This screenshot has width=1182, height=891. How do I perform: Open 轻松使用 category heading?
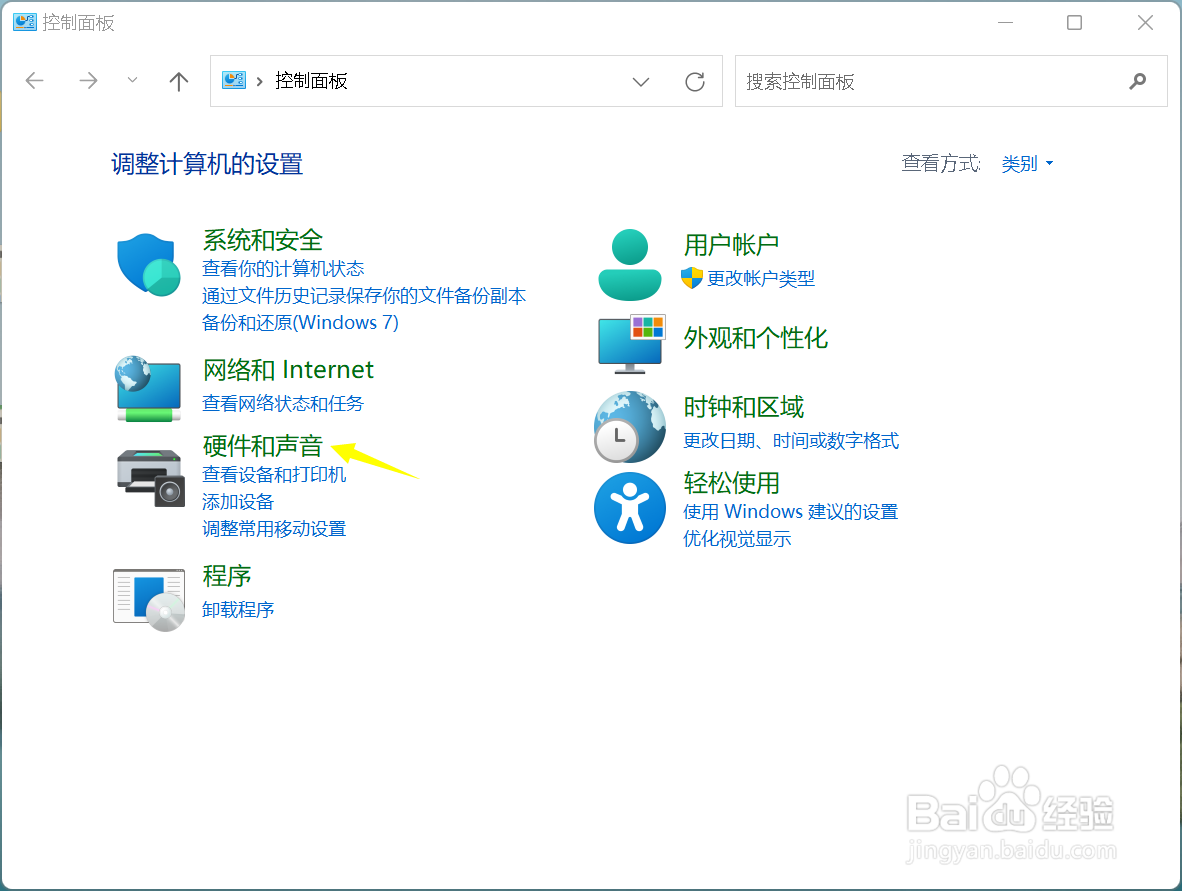(x=731, y=482)
